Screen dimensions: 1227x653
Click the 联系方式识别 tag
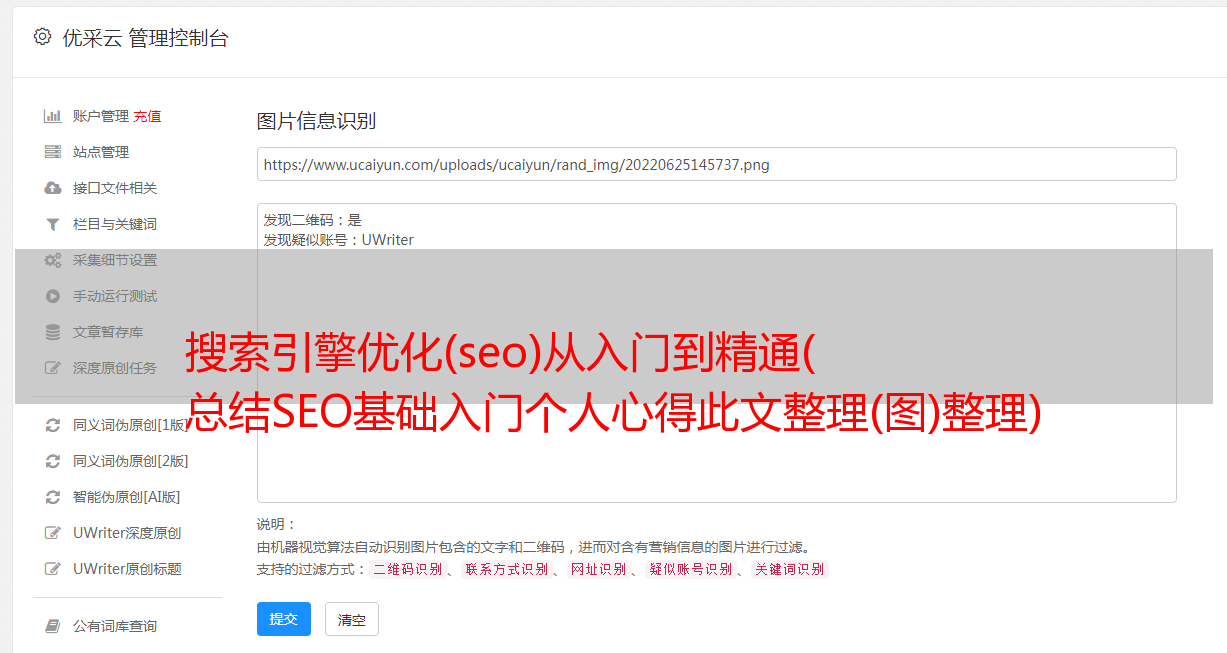(506, 569)
